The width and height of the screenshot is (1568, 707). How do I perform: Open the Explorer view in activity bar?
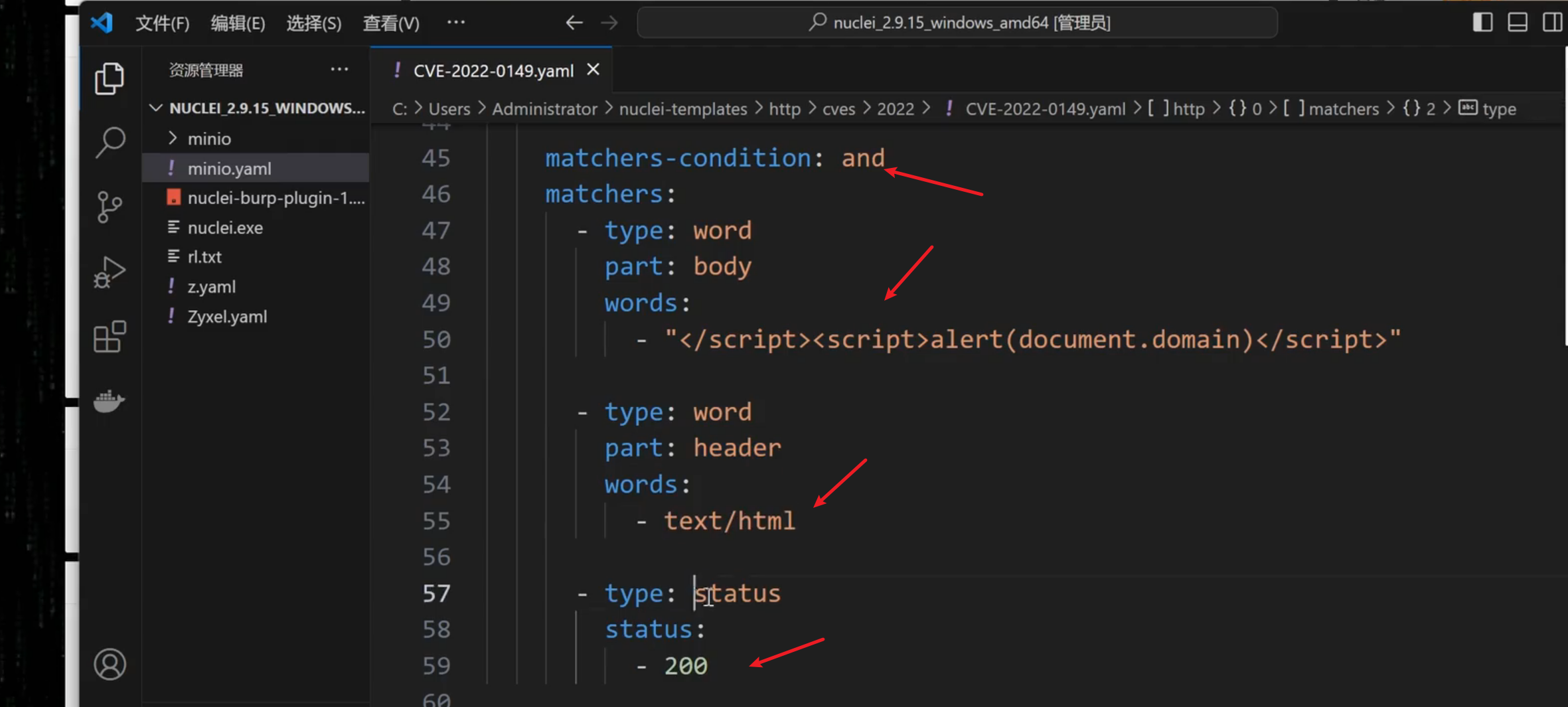pyautogui.click(x=110, y=79)
